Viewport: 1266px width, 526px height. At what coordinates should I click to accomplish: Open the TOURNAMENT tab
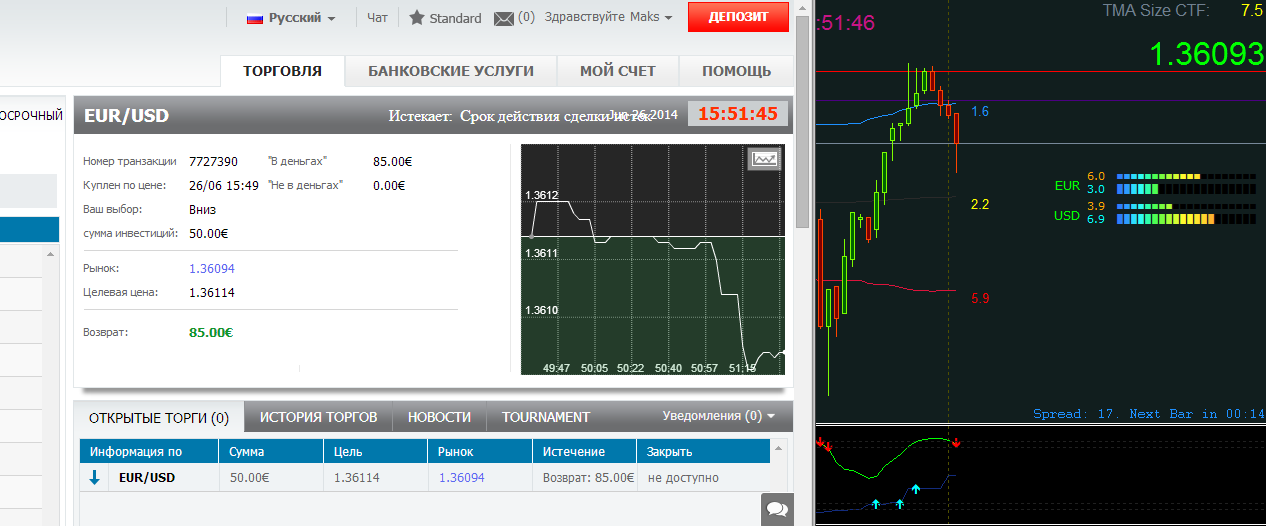(x=546, y=417)
